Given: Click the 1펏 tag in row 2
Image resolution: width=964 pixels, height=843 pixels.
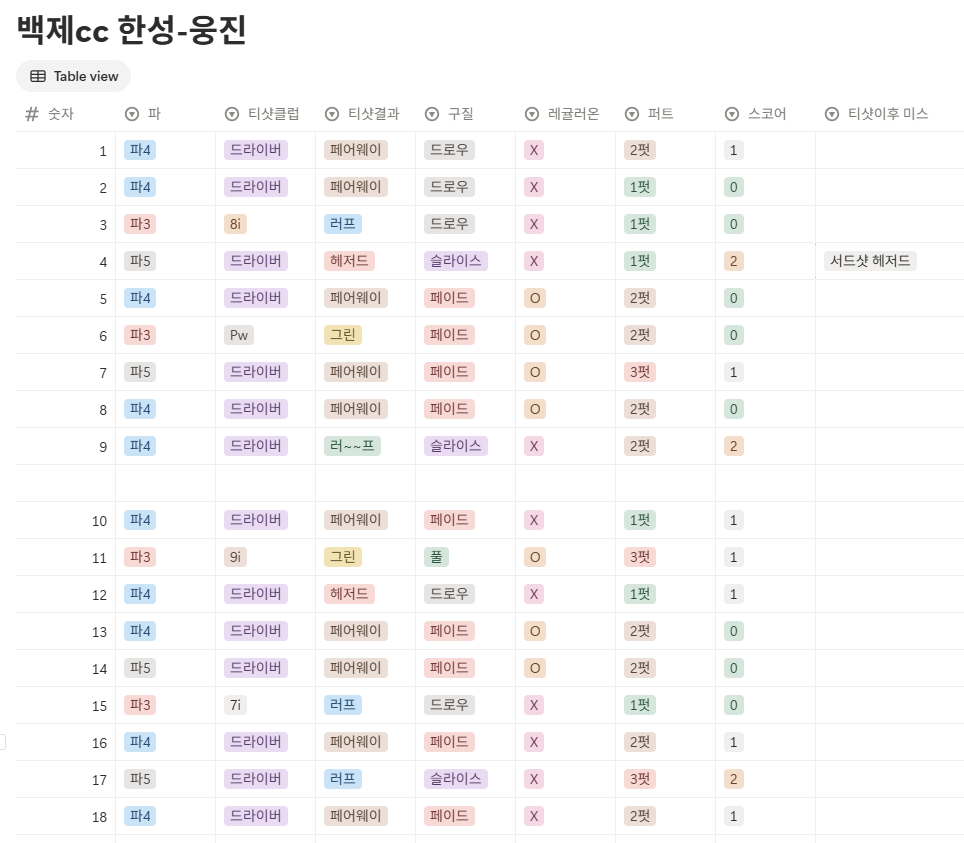Looking at the screenshot, I should 640,187.
